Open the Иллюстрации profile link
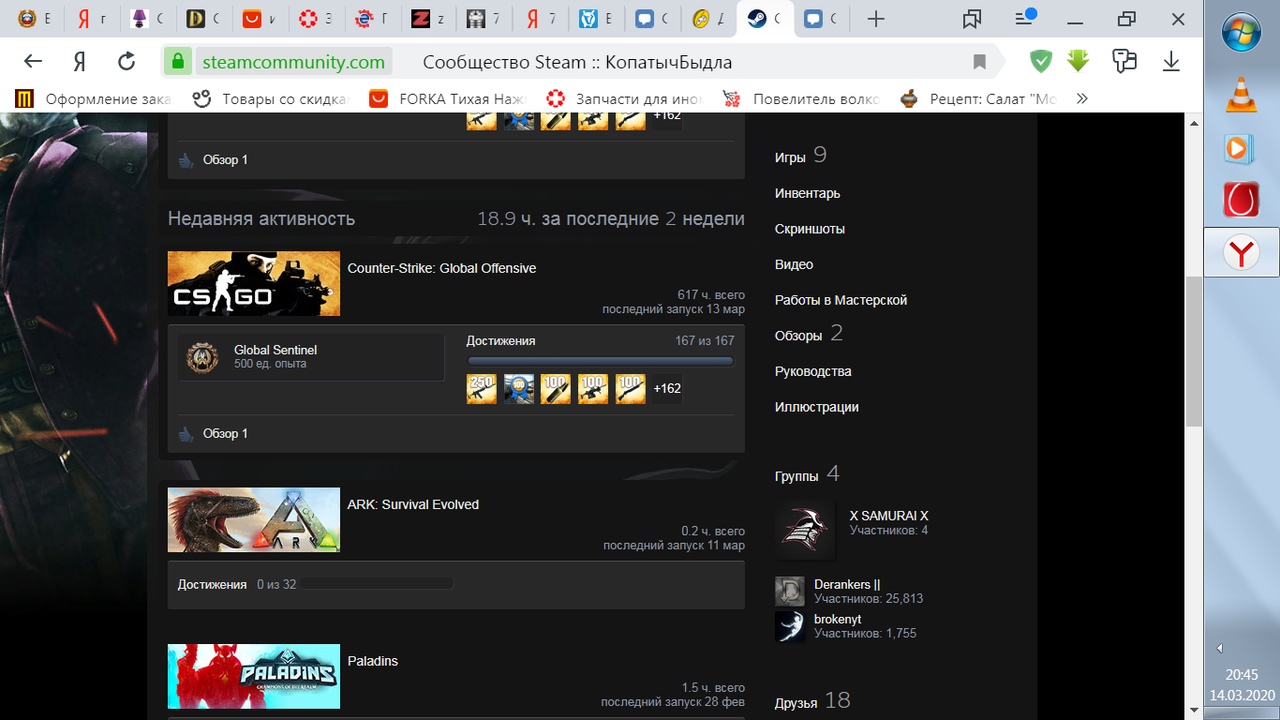Image resolution: width=1280 pixels, height=720 pixels. coord(817,407)
